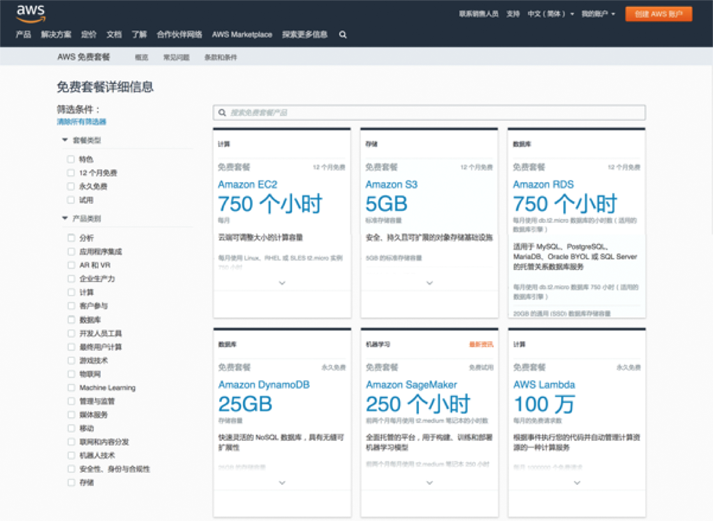Click the magnifier icon in the product search box

[x=222, y=112]
